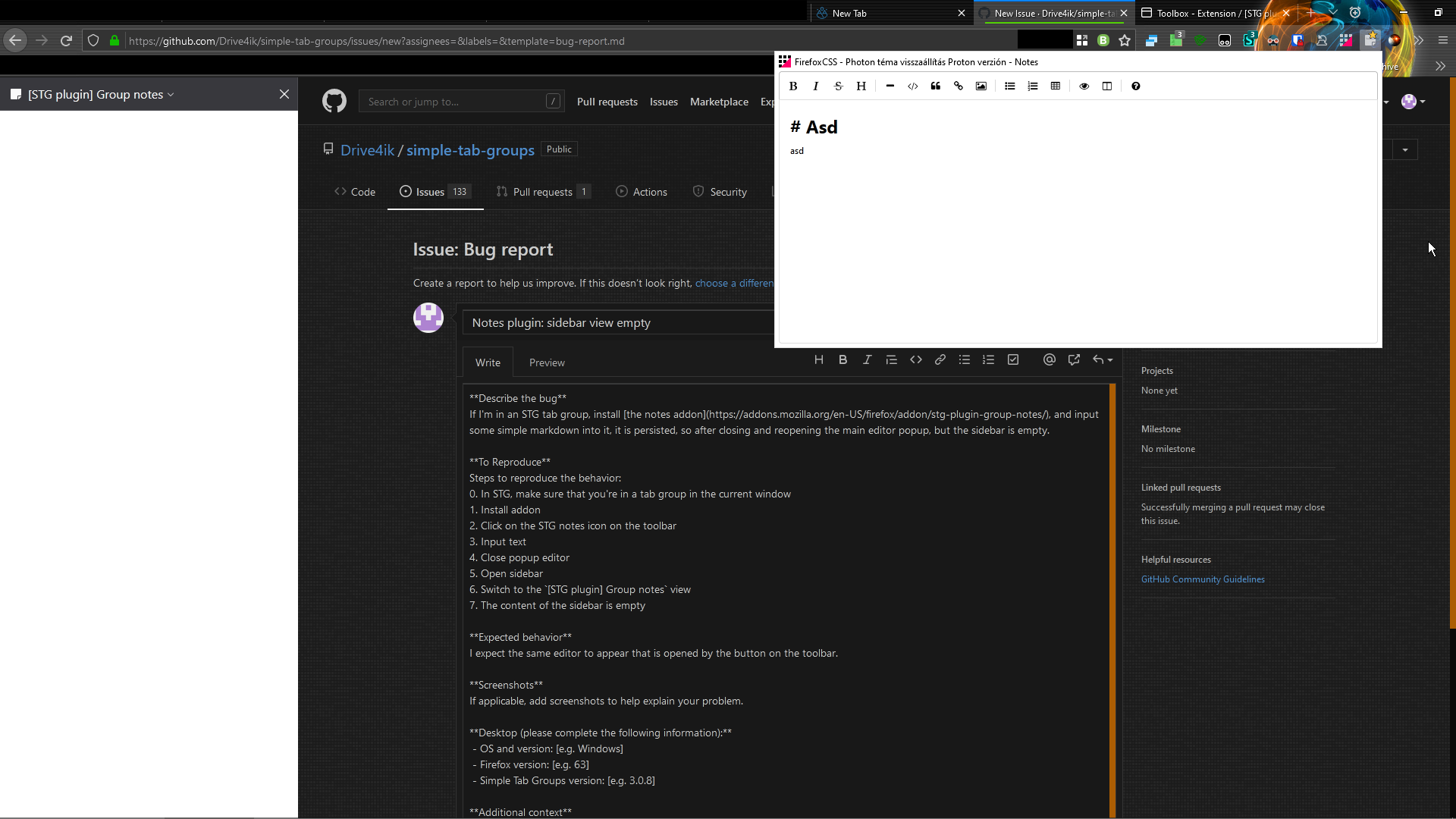
Task: Open the Pull requests repository tab
Action: (542, 192)
